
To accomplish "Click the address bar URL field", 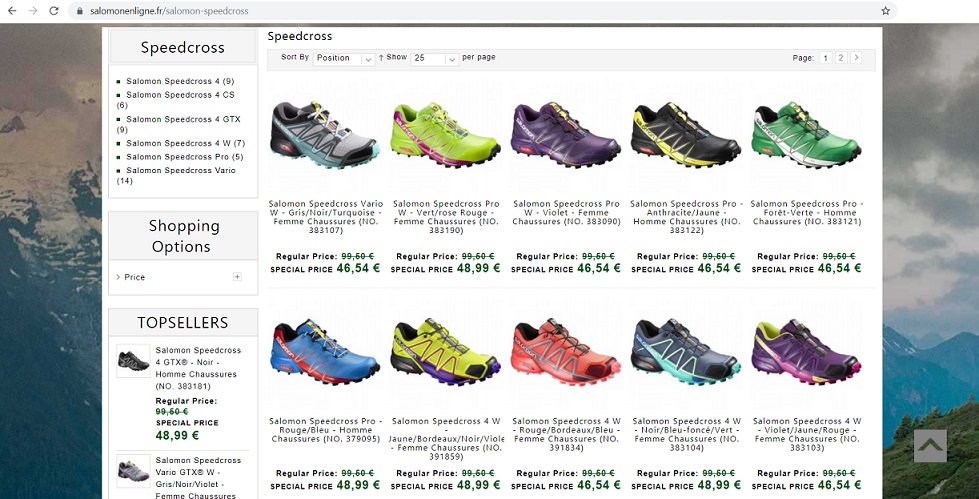I will [481, 11].
